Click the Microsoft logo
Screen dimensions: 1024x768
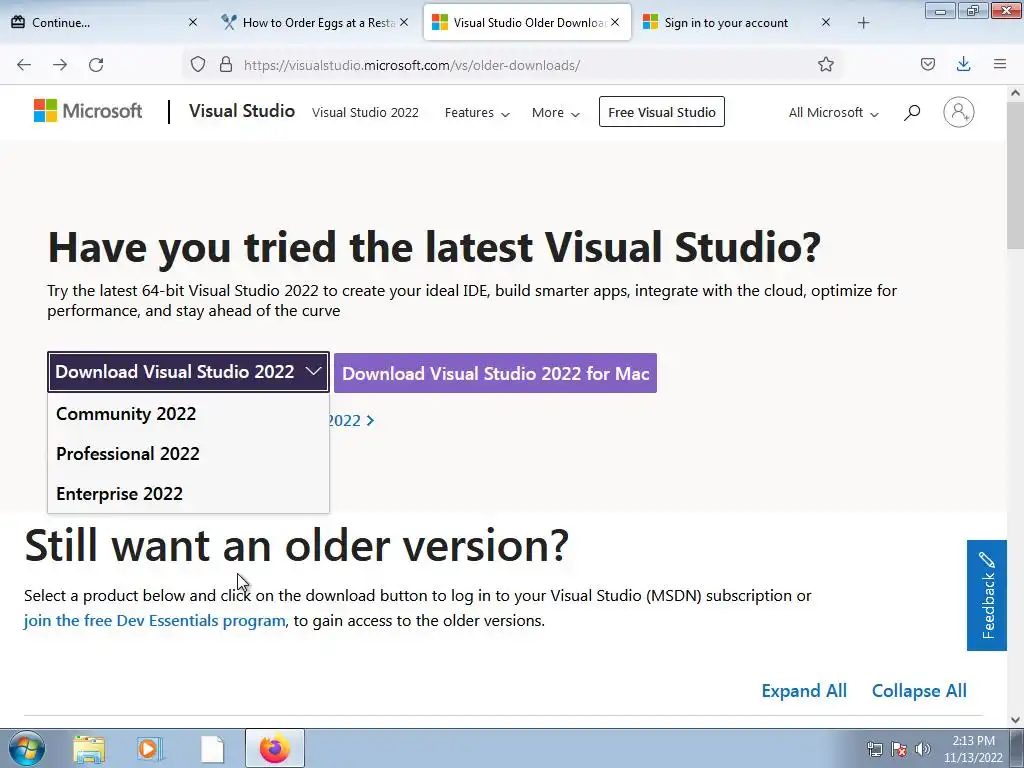coord(88,111)
